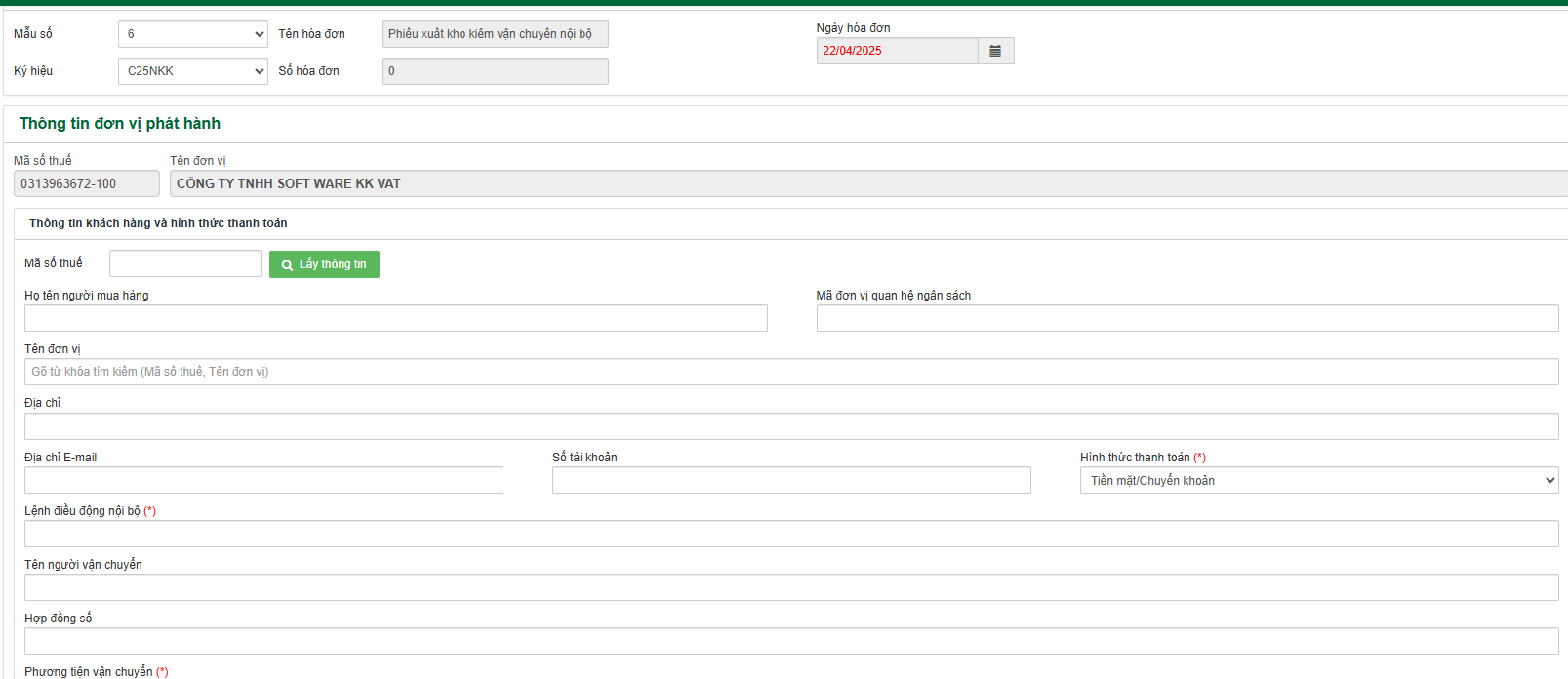Select the Tên người vận chuyển field
This screenshot has height=679, width=1568.
[790, 587]
